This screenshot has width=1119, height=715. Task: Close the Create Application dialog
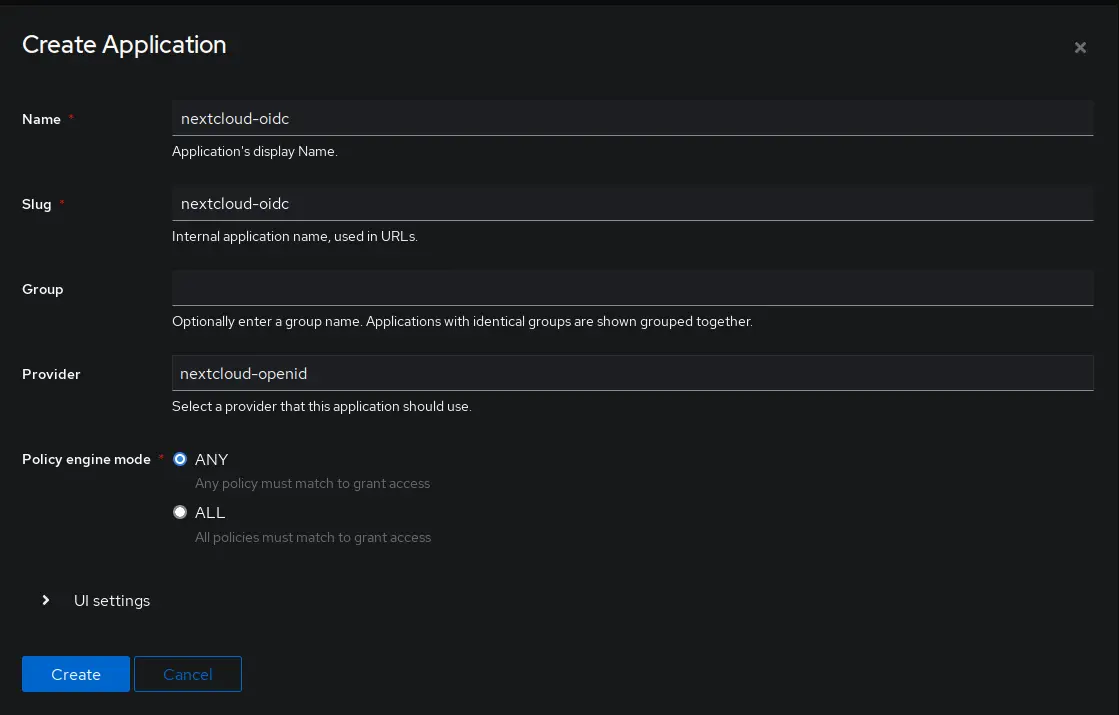tap(1080, 48)
